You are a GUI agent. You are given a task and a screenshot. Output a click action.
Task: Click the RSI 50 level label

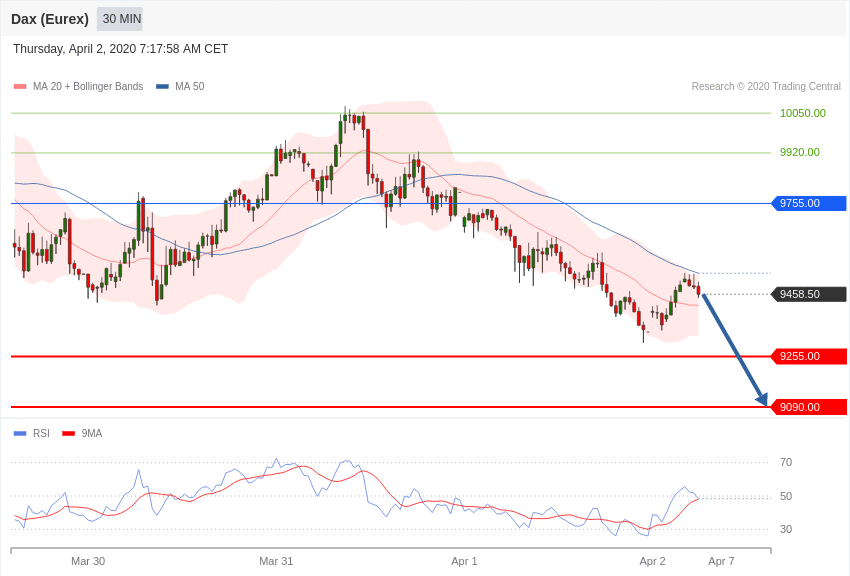click(x=786, y=496)
